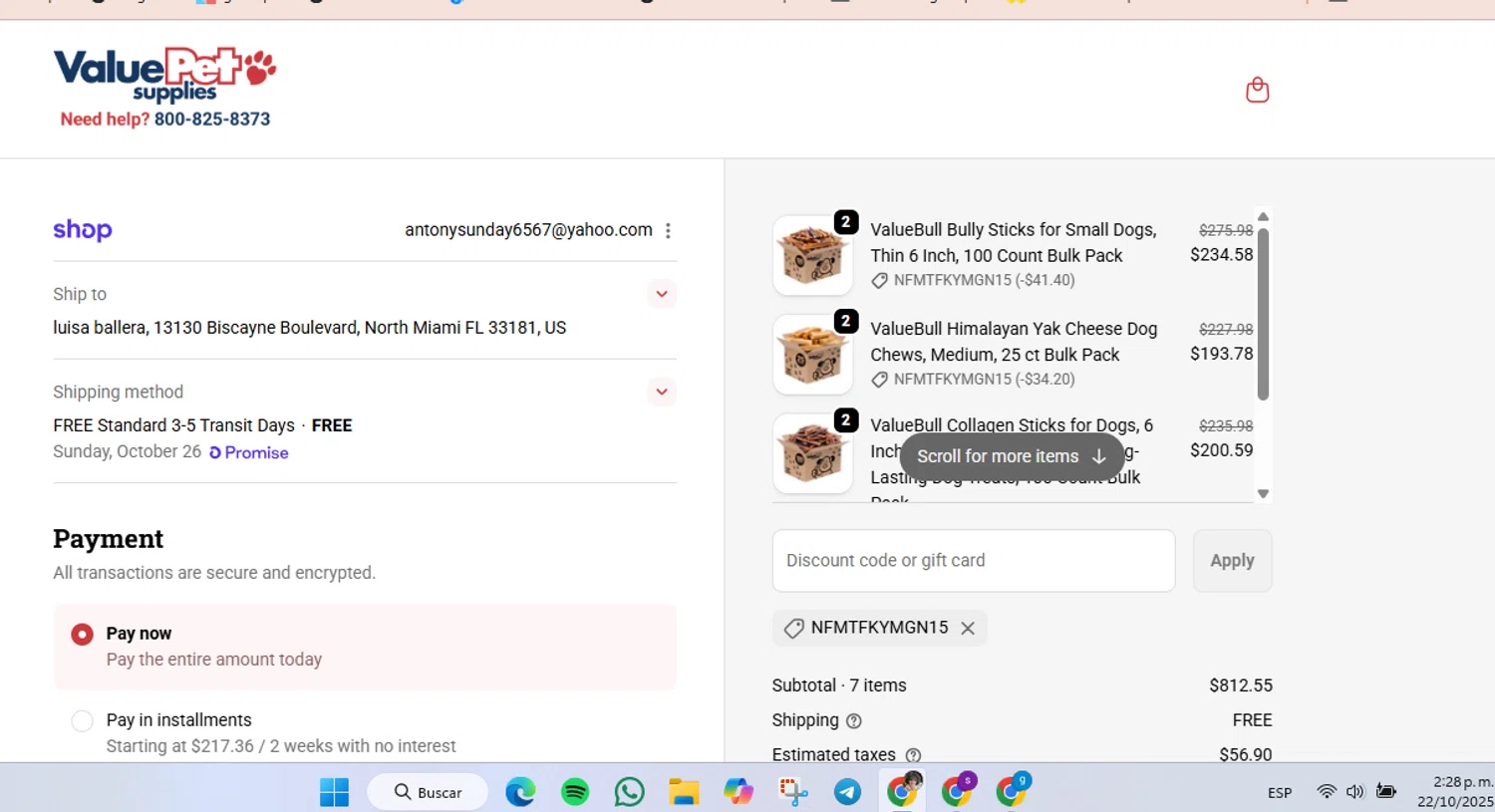Screen dimensions: 1495x812
Task: Click the order items scrollbar down arrow
Action: pos(1263,494)
